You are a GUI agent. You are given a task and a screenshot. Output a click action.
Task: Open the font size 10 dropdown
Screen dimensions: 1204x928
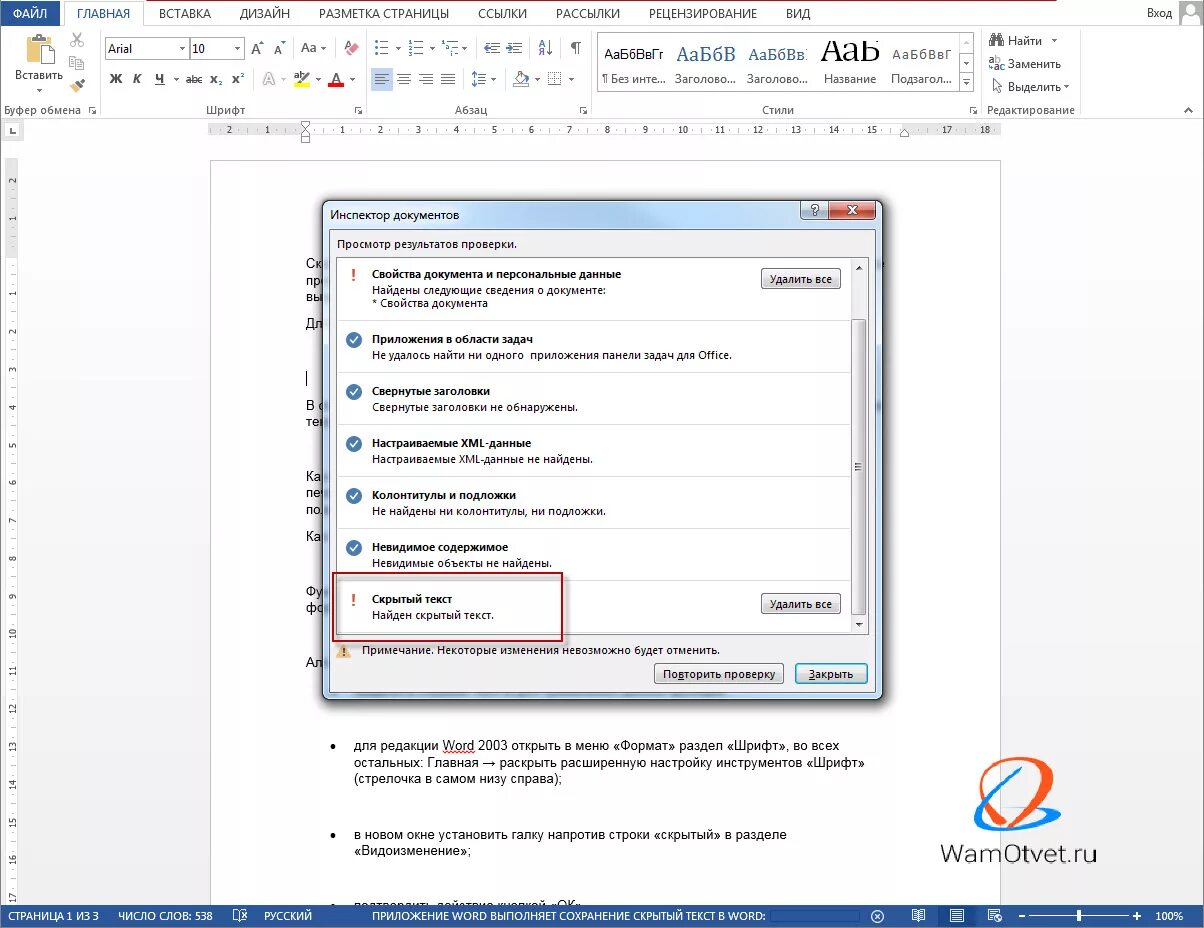click(x=238, y=48)
